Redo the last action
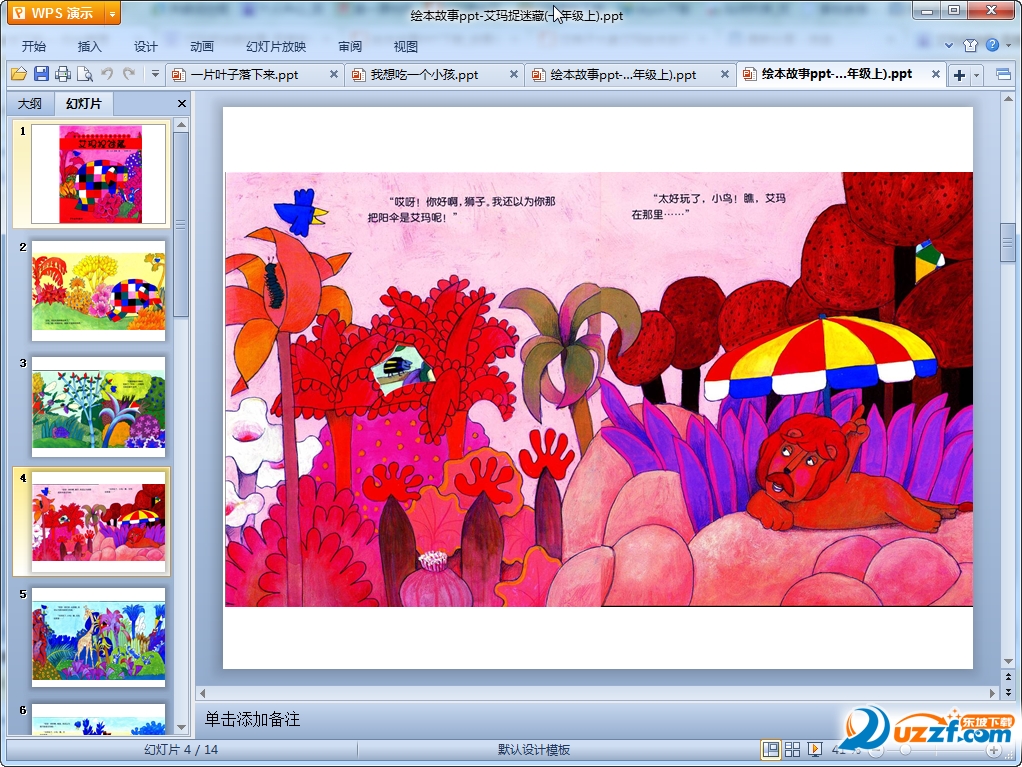The image size is (1022, 767). tap(129, 74)
